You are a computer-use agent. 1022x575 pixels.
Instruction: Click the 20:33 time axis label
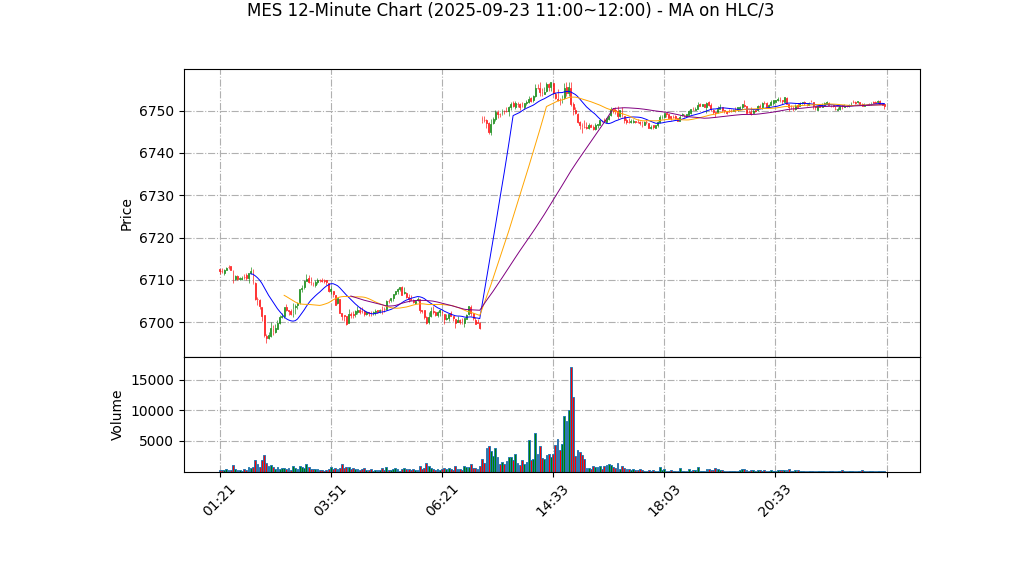[x=774, y=500]
